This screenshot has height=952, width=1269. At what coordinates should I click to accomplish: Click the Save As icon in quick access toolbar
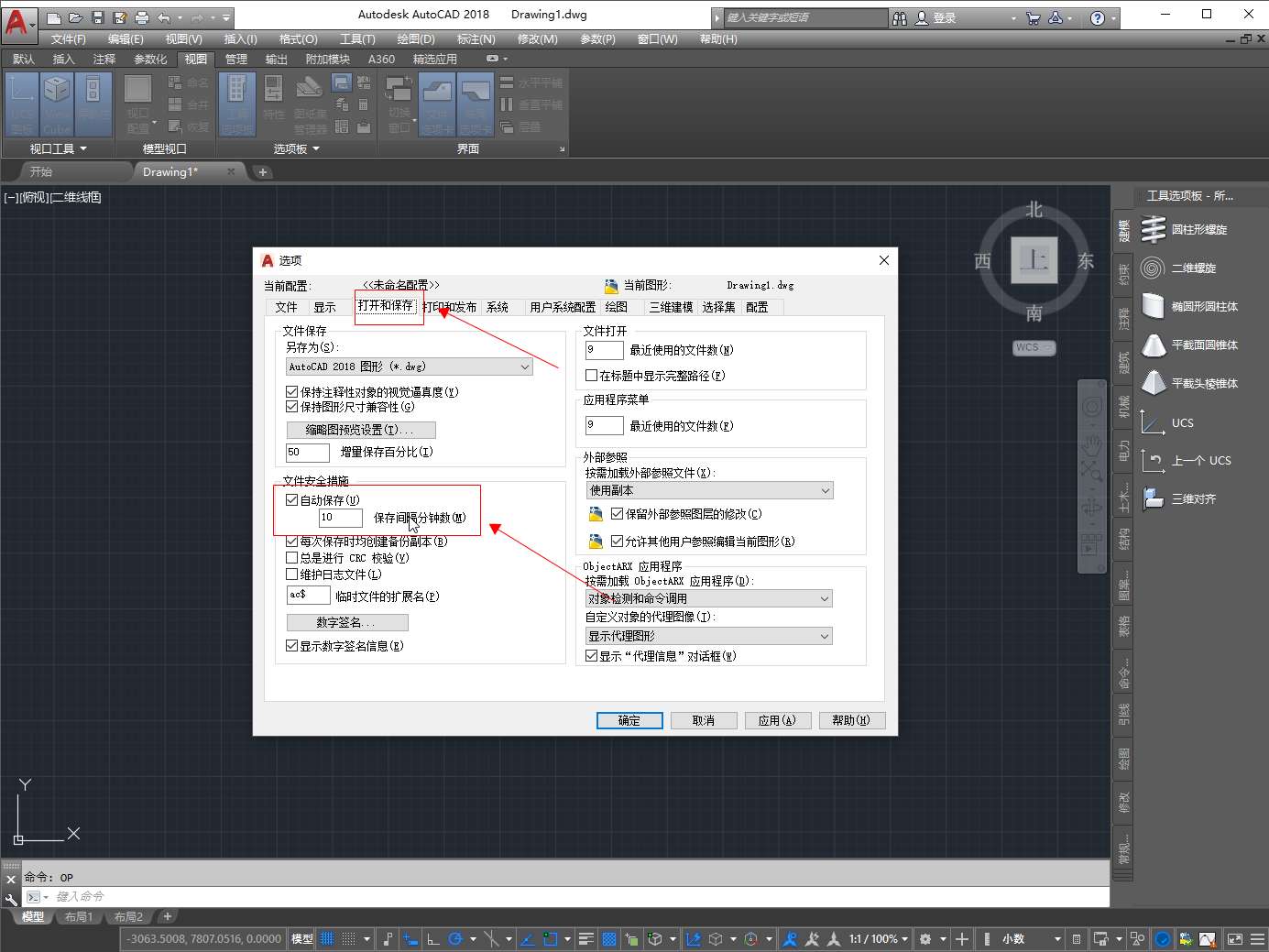120,17
